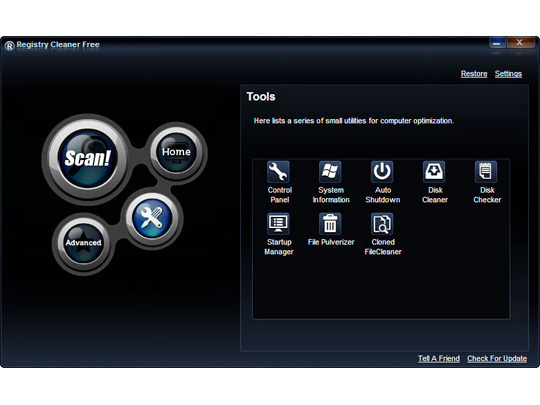The height and width of the screenshot is (405, 540).
Task: Go to the Home section
Action: (176, 152)
